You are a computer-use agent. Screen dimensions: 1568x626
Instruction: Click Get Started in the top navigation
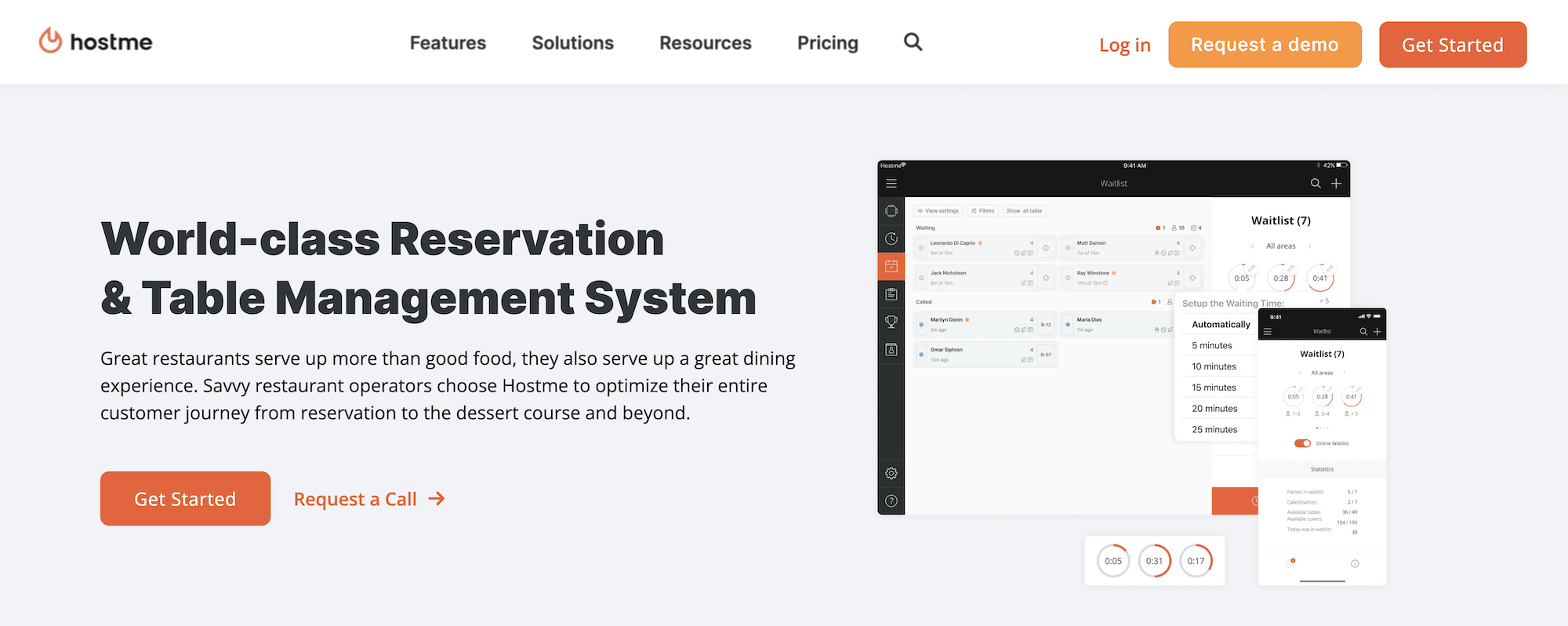click(1453, 44)
